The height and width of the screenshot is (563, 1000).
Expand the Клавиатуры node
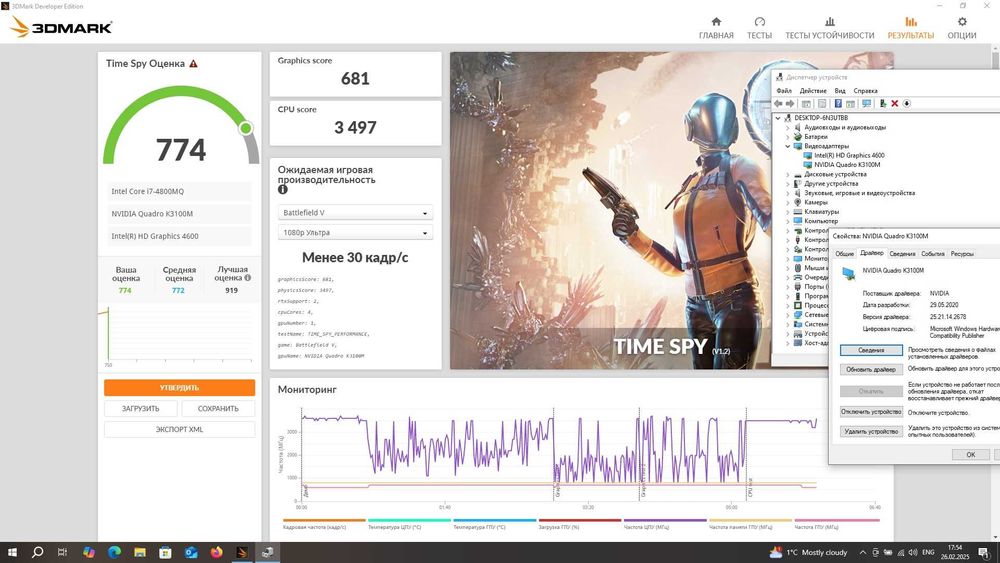(788, 212)
